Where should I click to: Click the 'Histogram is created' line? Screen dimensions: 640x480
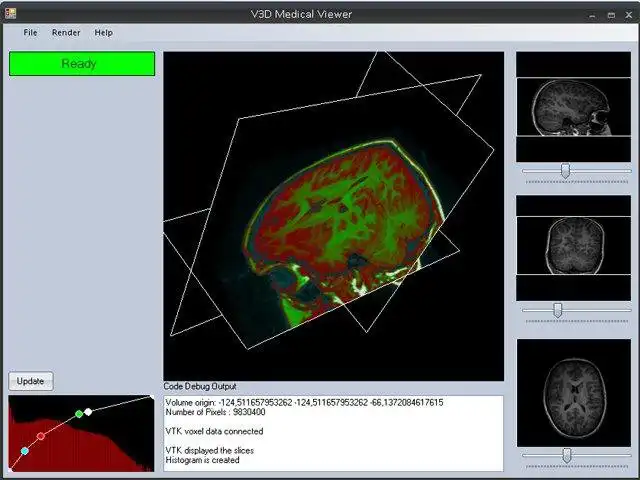[202, 460]
